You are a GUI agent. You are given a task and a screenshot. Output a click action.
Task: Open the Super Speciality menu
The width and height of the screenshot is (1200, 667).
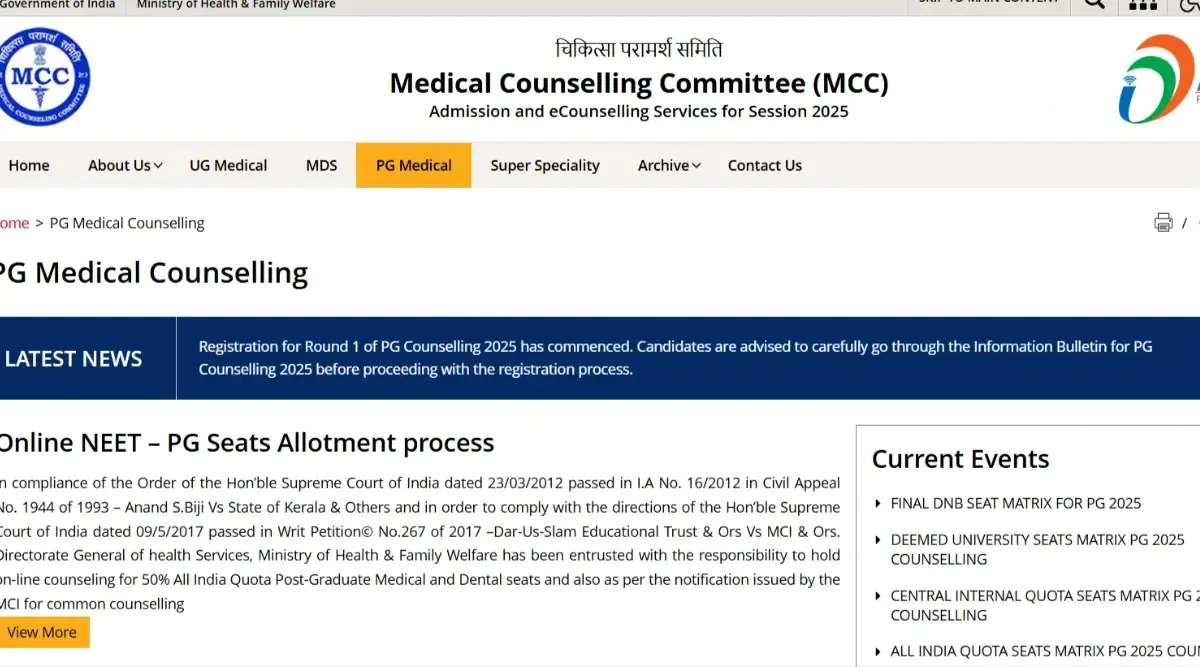coord(545,166)
